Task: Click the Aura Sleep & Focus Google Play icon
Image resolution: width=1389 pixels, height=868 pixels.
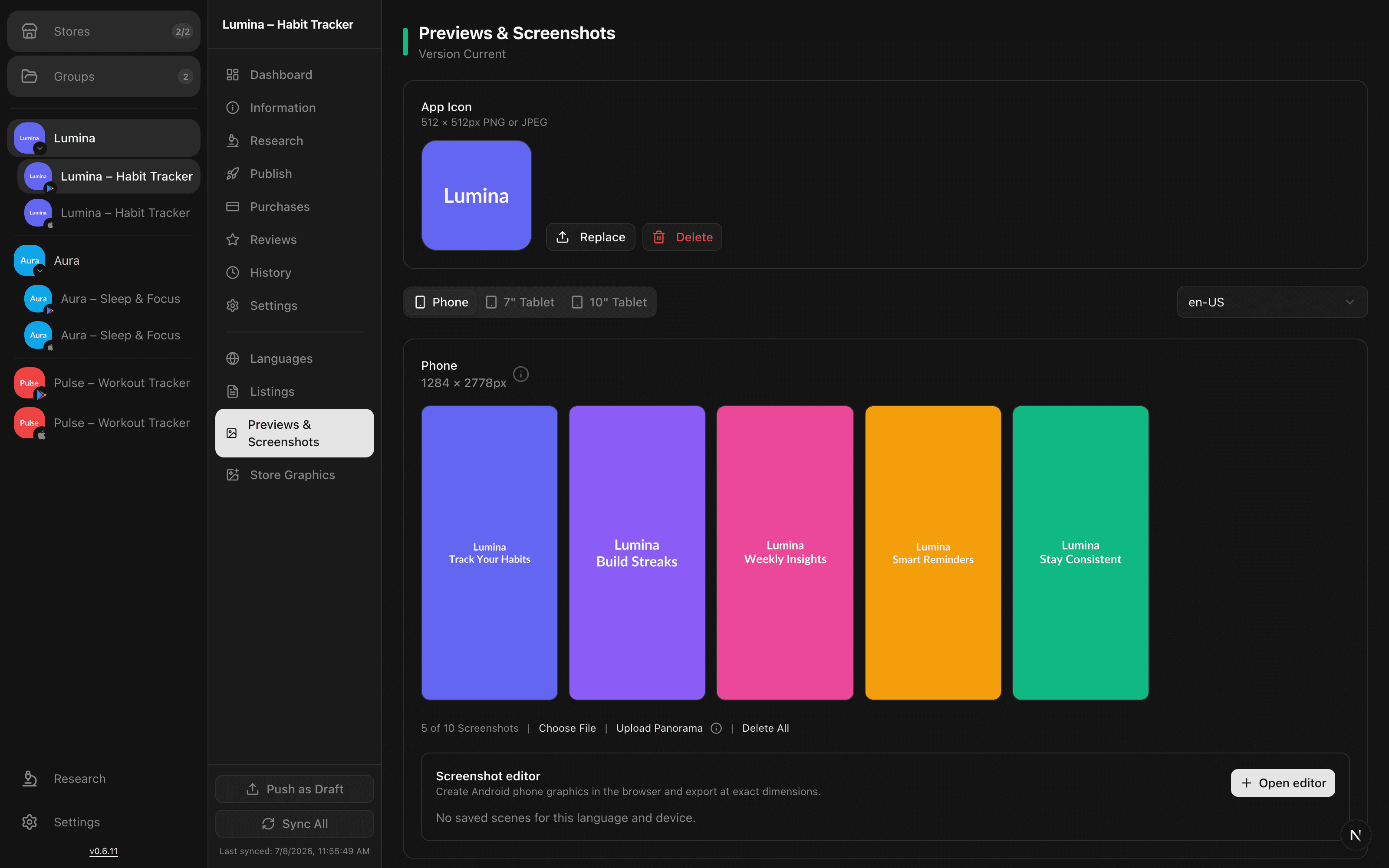Action: [x=38, y=299]
